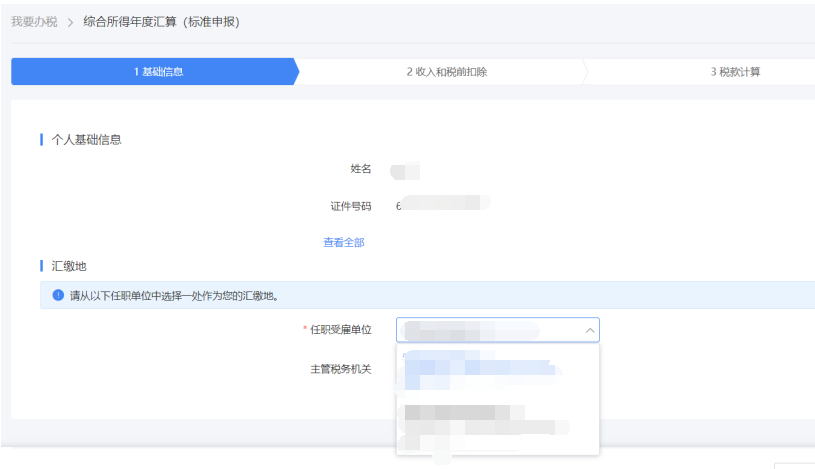Image resolution: width=815 pixels, height=469 pixels.
Task: Click the 查看全部 link
Action: pyautogui.click(x=343, y=243)
